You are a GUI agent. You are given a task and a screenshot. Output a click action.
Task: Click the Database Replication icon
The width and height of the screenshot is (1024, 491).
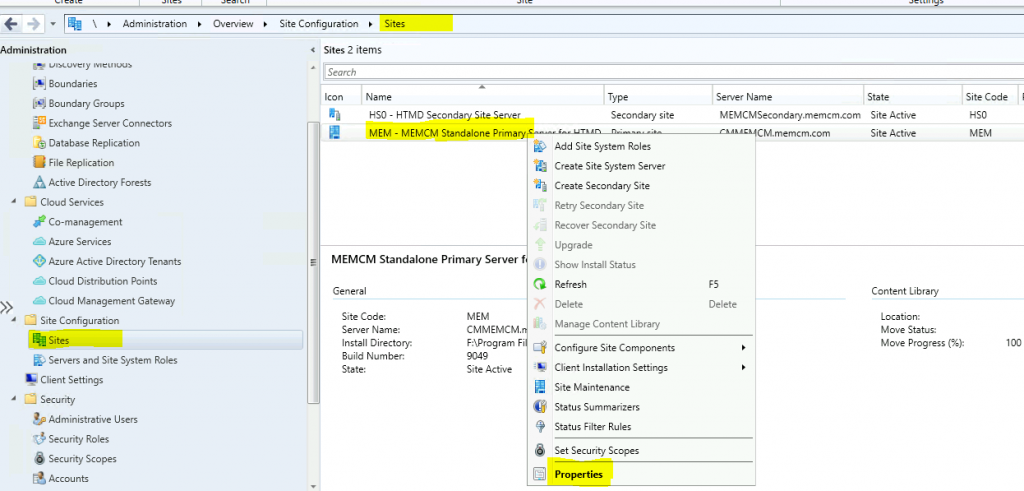coord(39,143)
